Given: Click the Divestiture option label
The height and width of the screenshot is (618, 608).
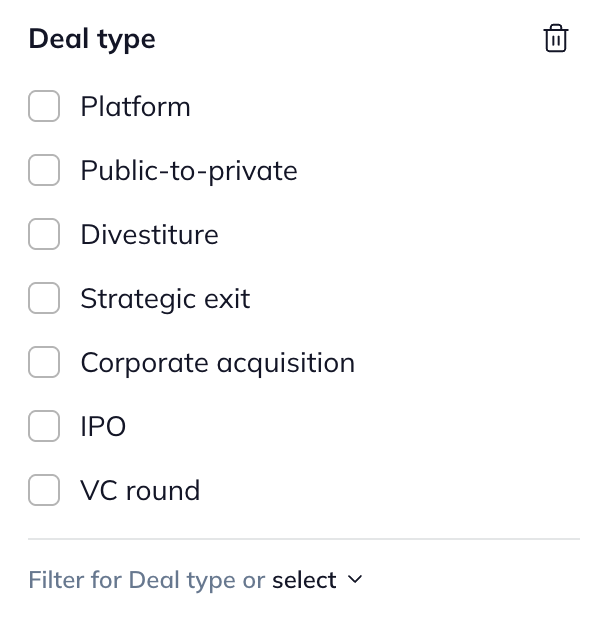Looking at the screenshot, I should pos(149,235).
